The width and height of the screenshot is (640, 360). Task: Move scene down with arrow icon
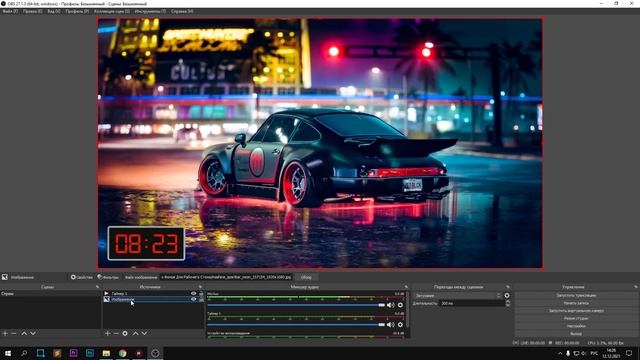point(33,333)
